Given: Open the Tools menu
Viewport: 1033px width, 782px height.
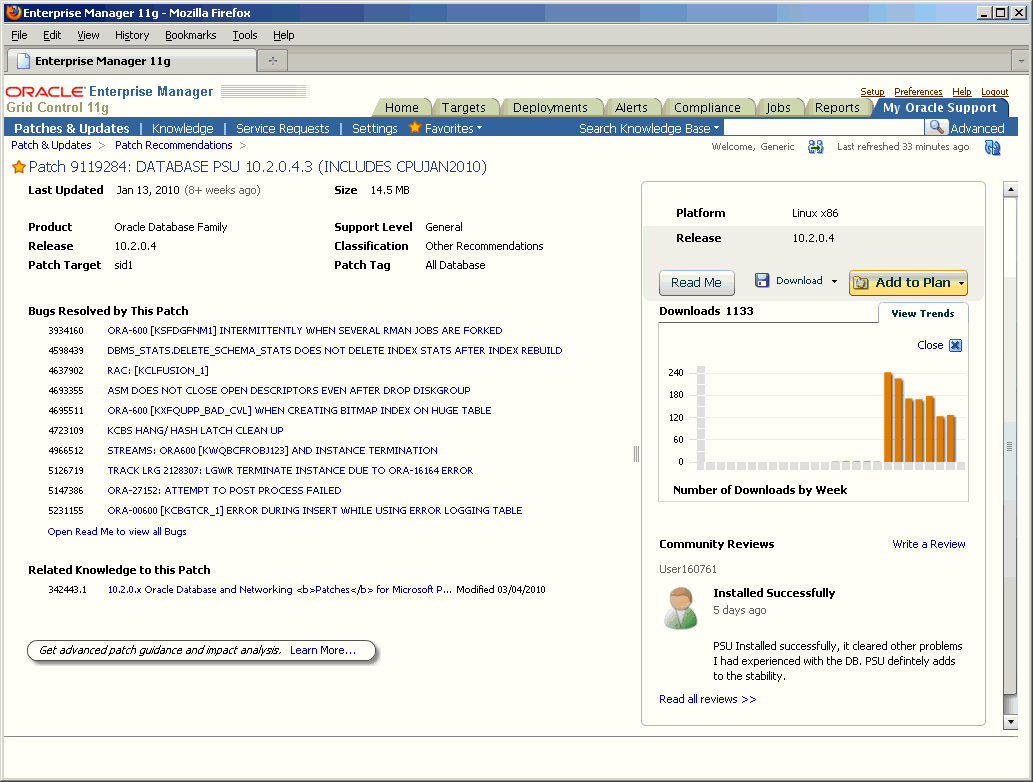Looking at the screenshot, I should click(x=244, y=35).
